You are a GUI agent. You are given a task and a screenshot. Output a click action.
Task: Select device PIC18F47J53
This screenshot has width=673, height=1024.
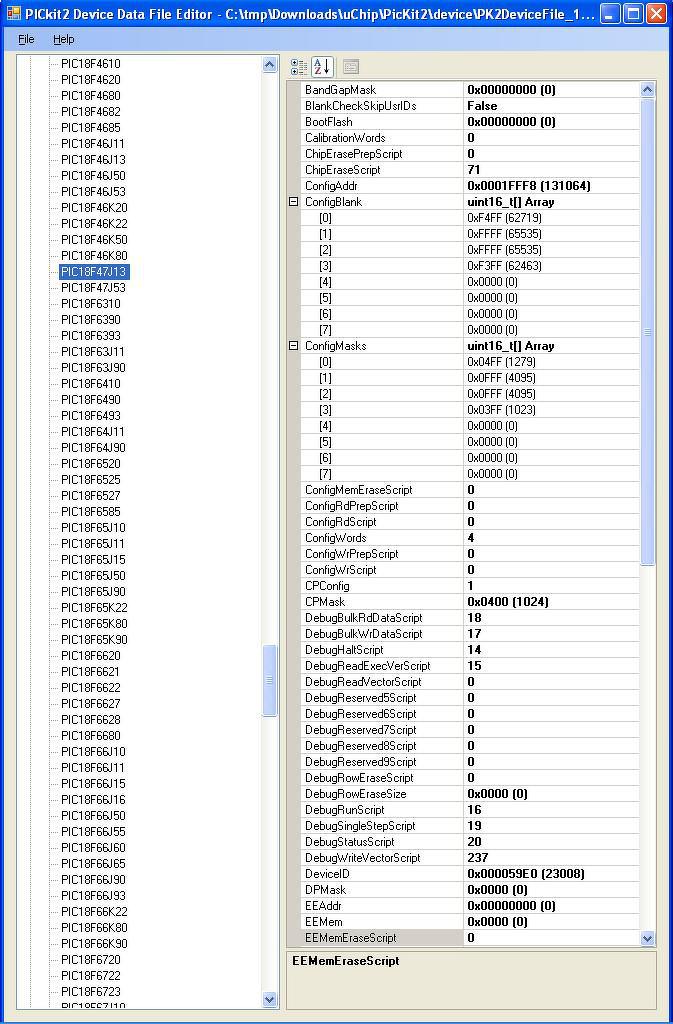(x=93, y=288)
